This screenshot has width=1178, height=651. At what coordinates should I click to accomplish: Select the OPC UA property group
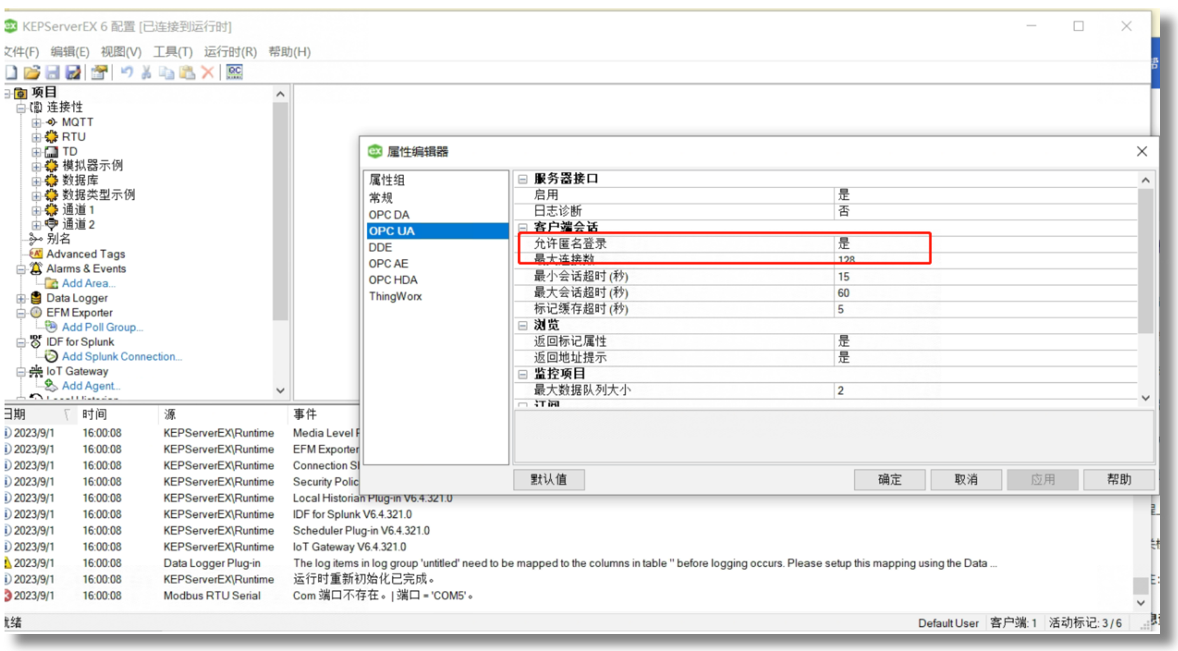(x=436, y=231)
